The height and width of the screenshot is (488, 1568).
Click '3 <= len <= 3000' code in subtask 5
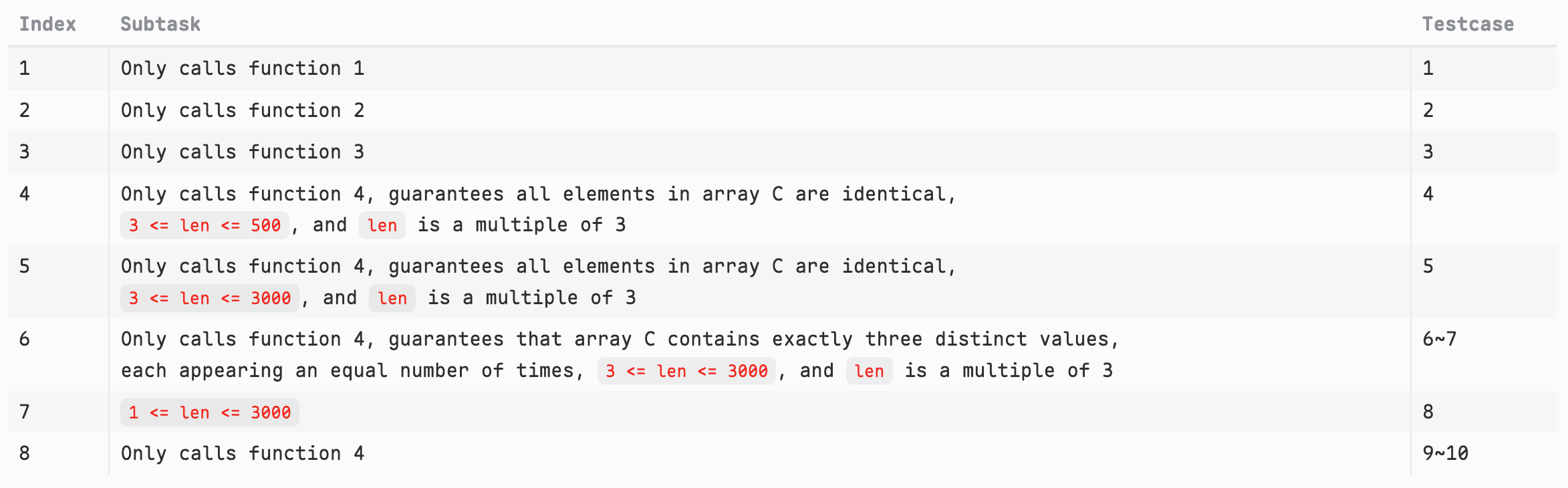coord(210,298)
